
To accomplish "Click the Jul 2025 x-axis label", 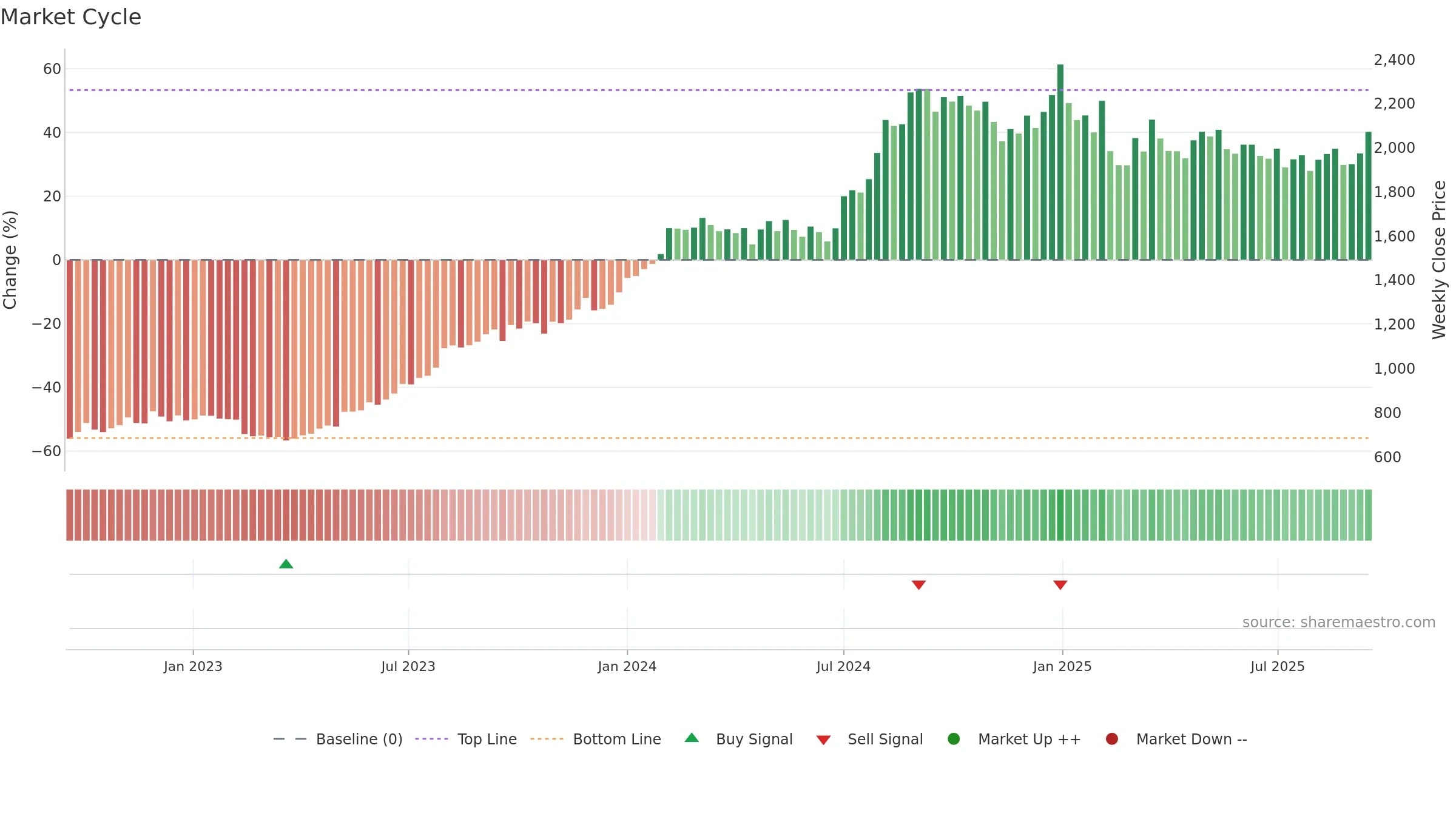I will pos(1278,667).
